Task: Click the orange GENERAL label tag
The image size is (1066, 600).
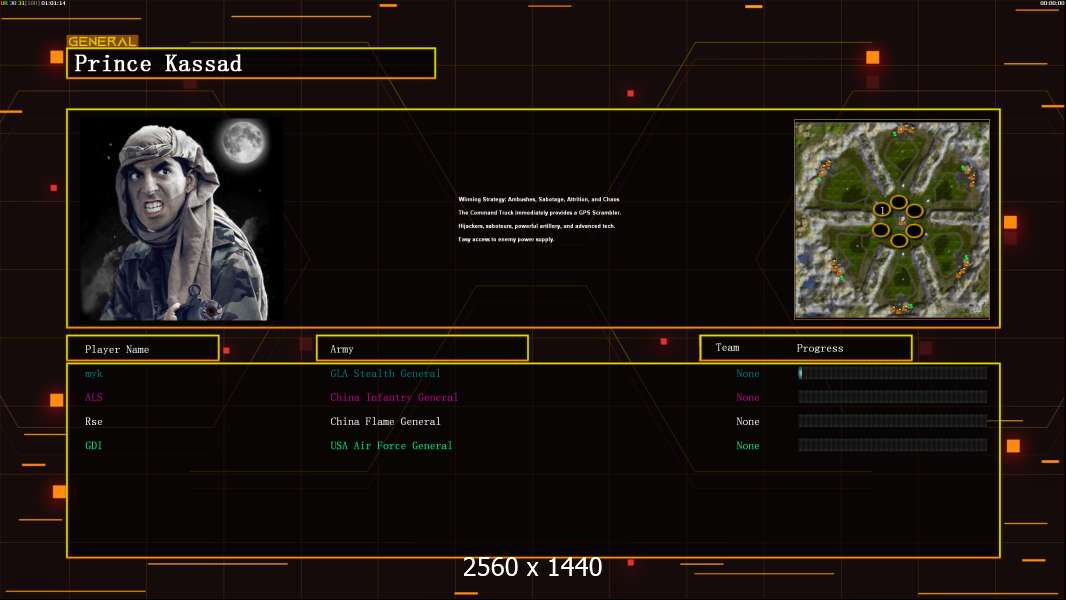Action: 103,41
